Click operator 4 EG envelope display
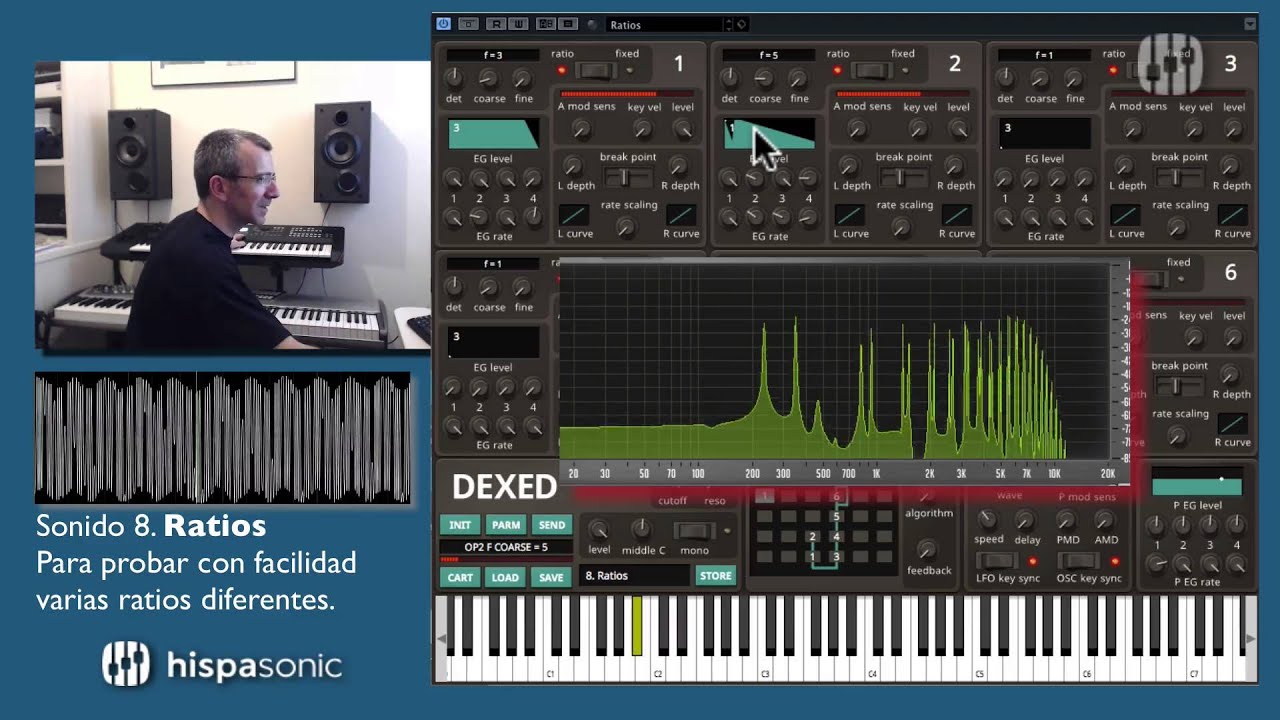 (x=494, y=342)
